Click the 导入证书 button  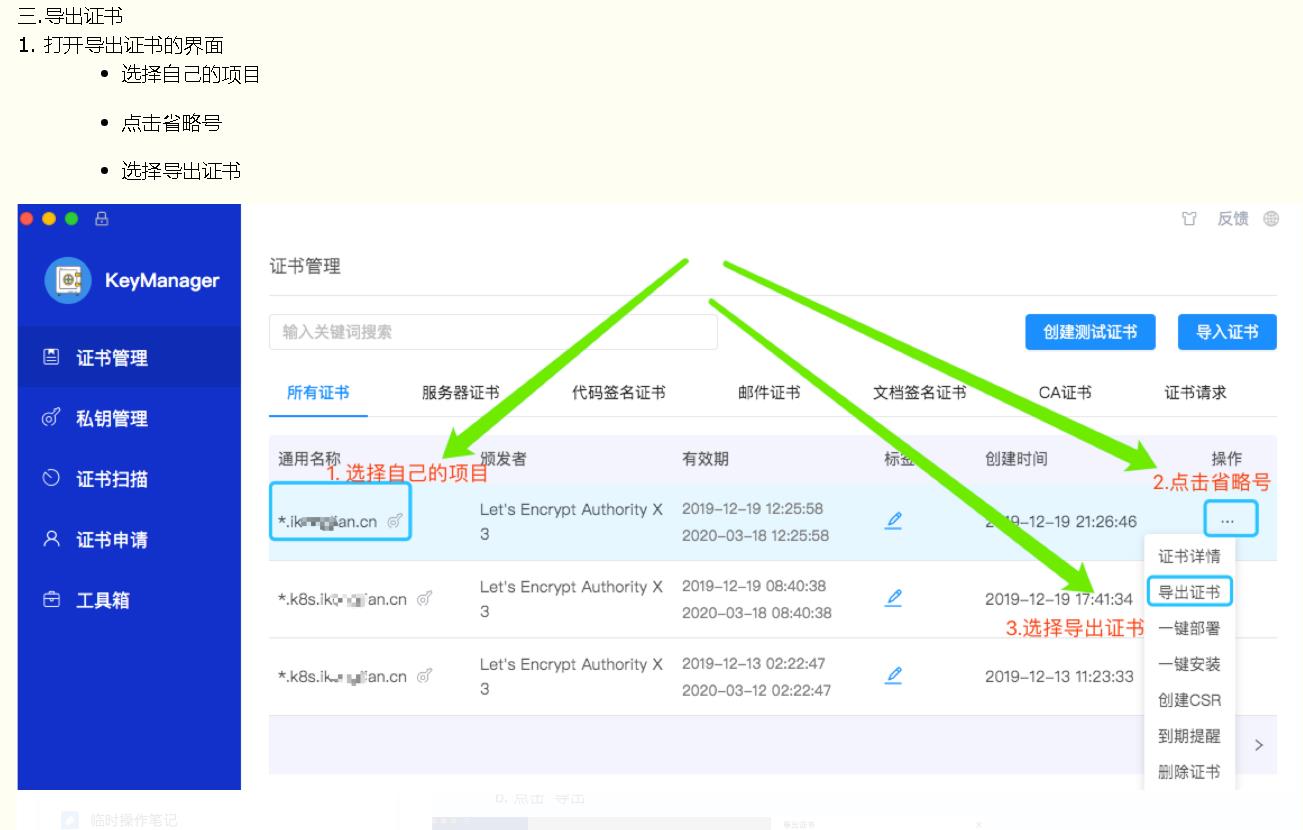(1227, 332)
